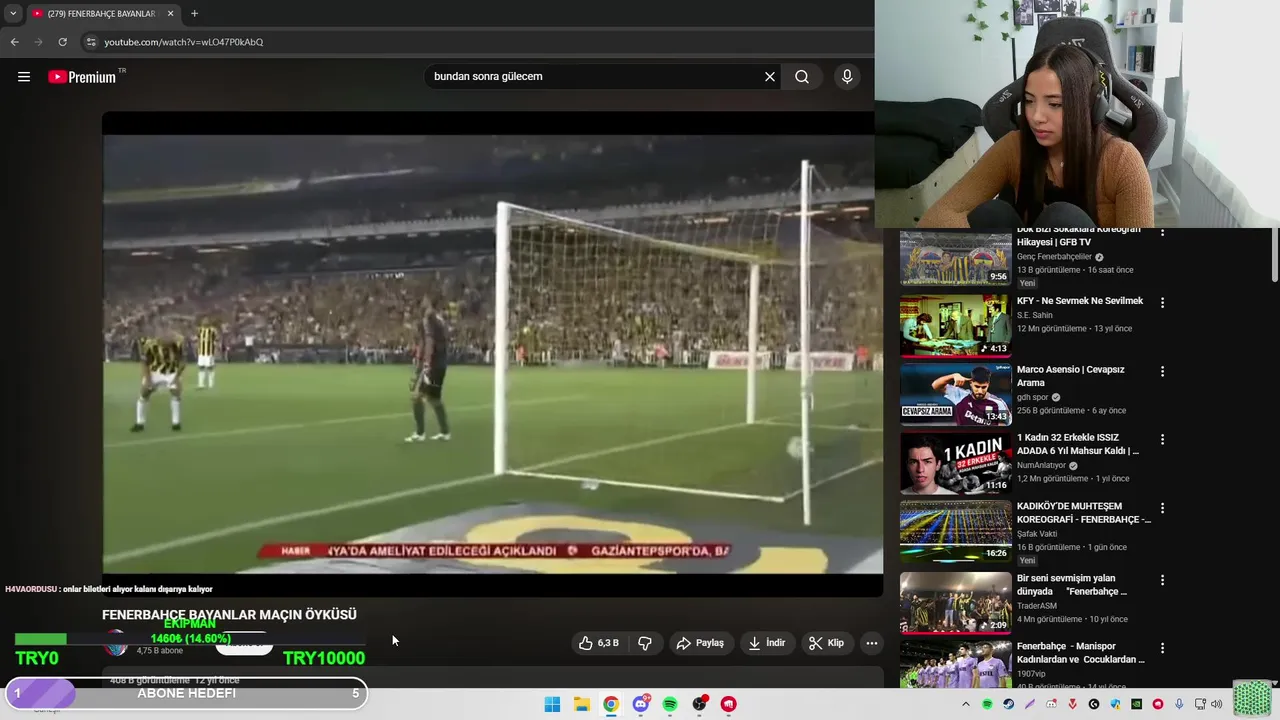Open the 'Marco Asensio | Cevapsız Arama' thumbnail
1280x720 pixels.
click(955, 394)
